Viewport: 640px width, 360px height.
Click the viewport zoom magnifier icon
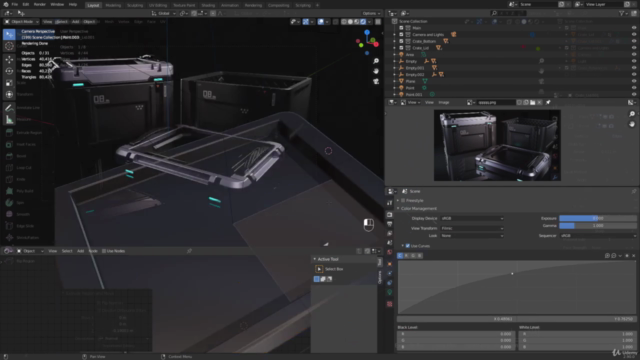tap(376, 61)
